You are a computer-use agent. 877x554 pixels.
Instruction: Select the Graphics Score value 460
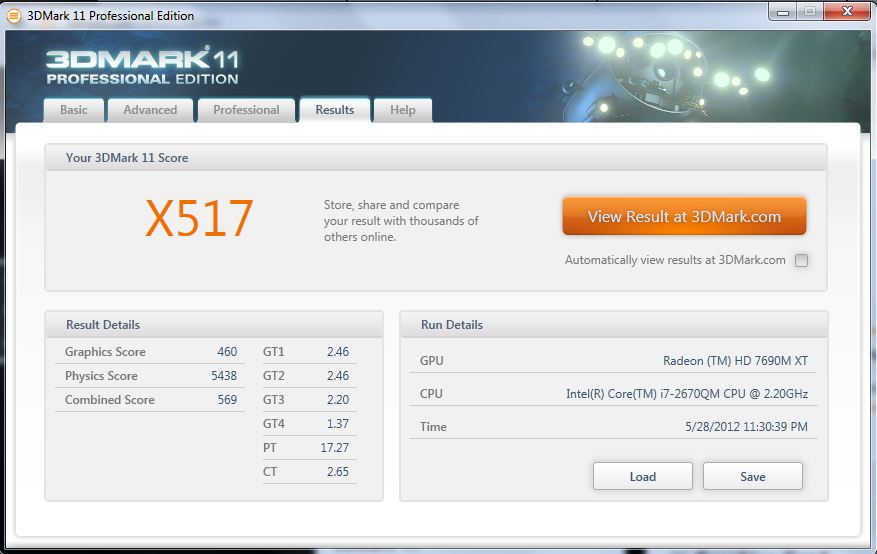tap(227, 352)
